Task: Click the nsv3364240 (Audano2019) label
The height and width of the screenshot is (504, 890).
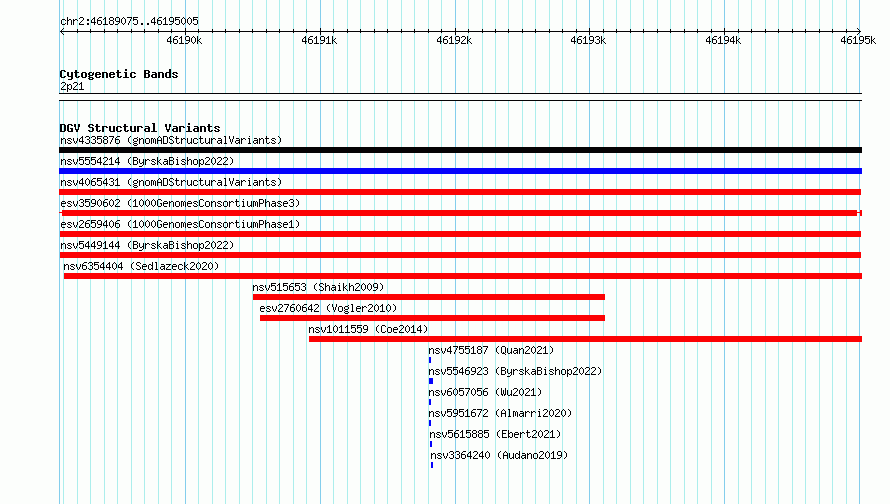Action: point(499,455)
